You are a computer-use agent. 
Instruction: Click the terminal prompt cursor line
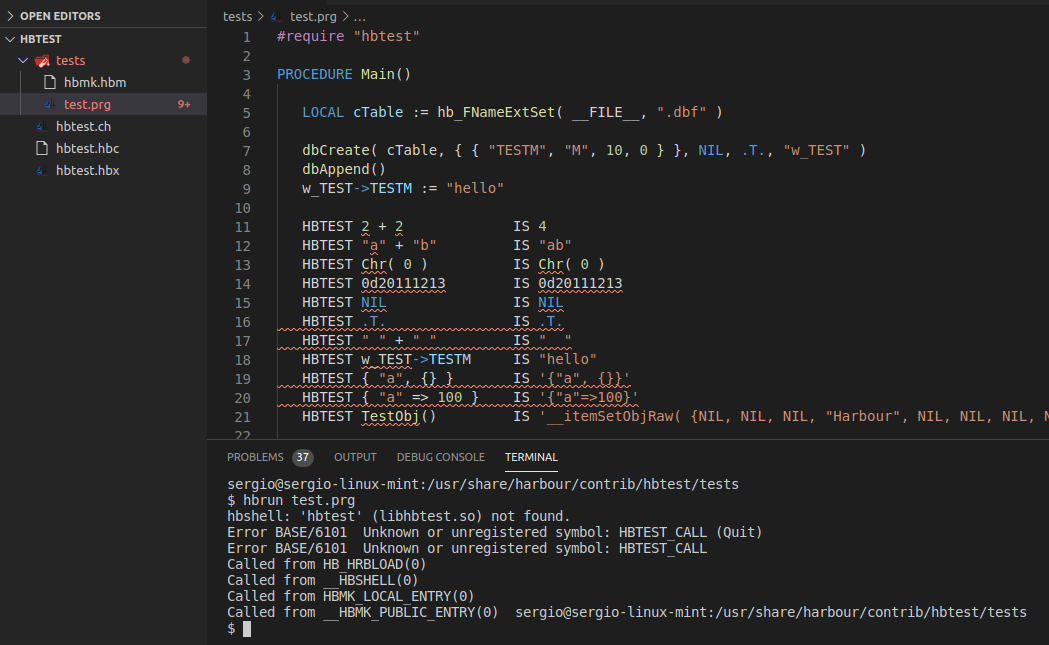point(246,629)
